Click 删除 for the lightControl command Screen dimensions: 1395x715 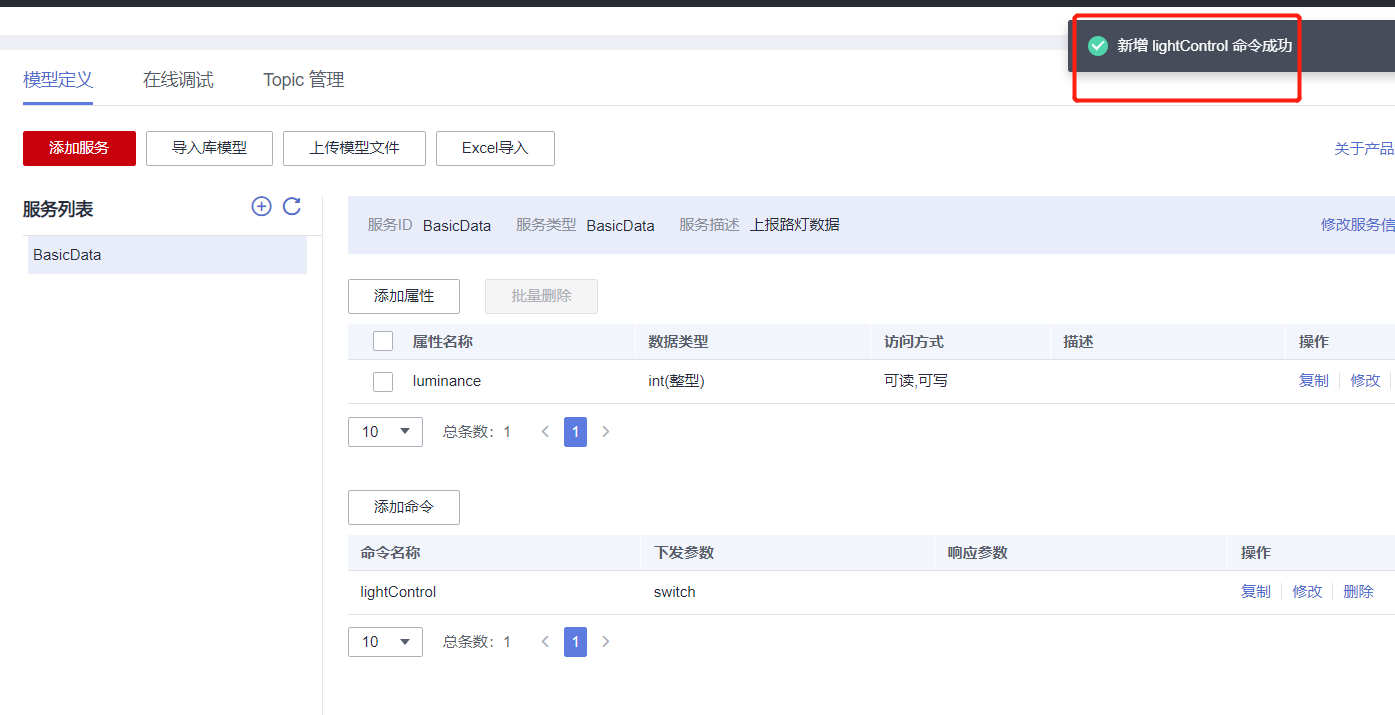coord(1358,592)
